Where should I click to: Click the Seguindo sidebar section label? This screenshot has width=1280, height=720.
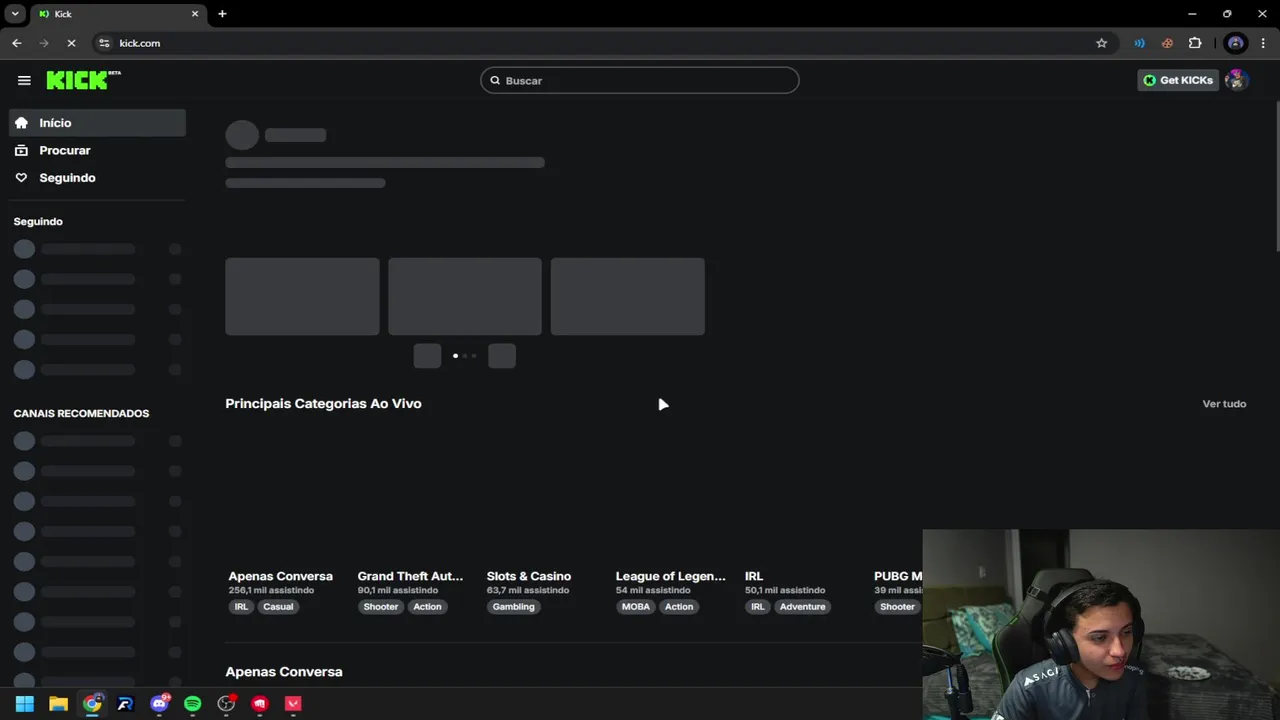coord(38,221)
